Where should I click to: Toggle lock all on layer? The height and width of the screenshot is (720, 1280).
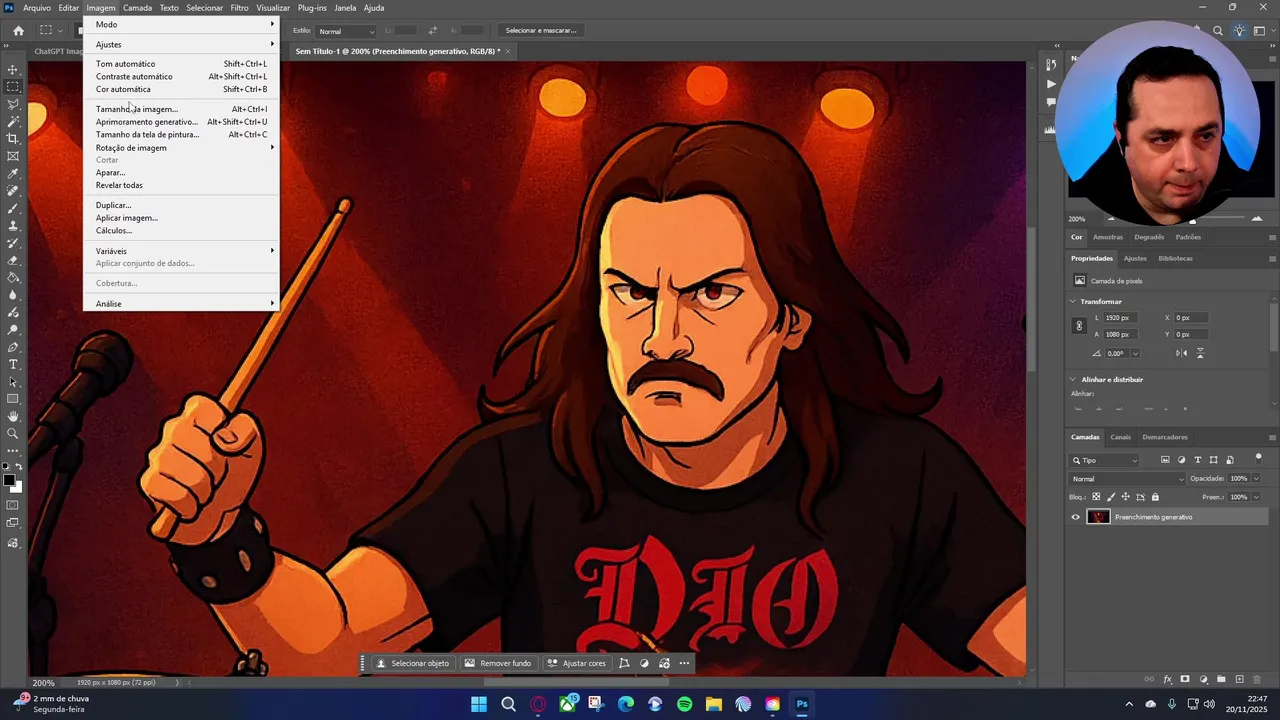pos(1155,497)
